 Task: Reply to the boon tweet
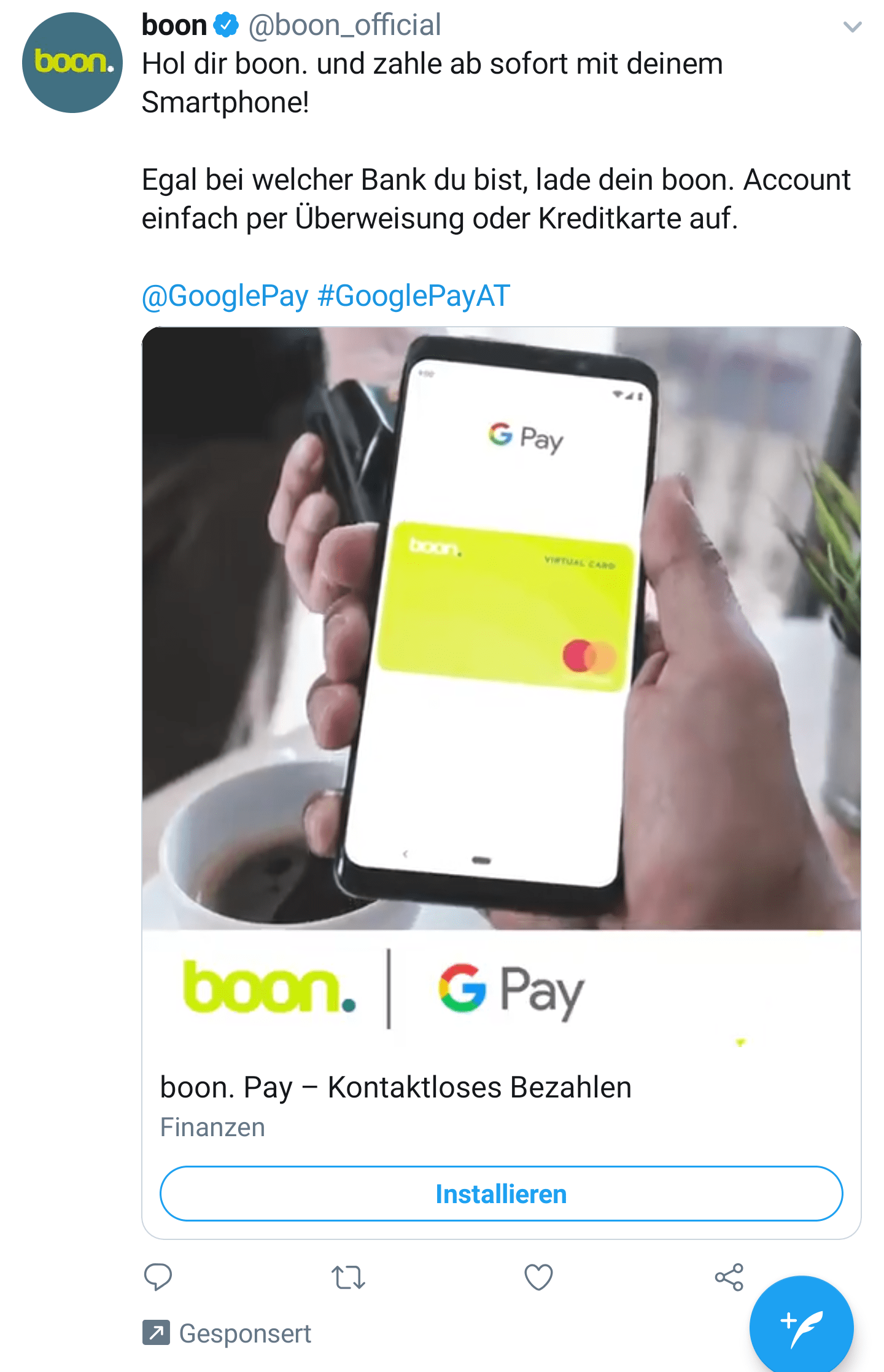point(158,1277)
